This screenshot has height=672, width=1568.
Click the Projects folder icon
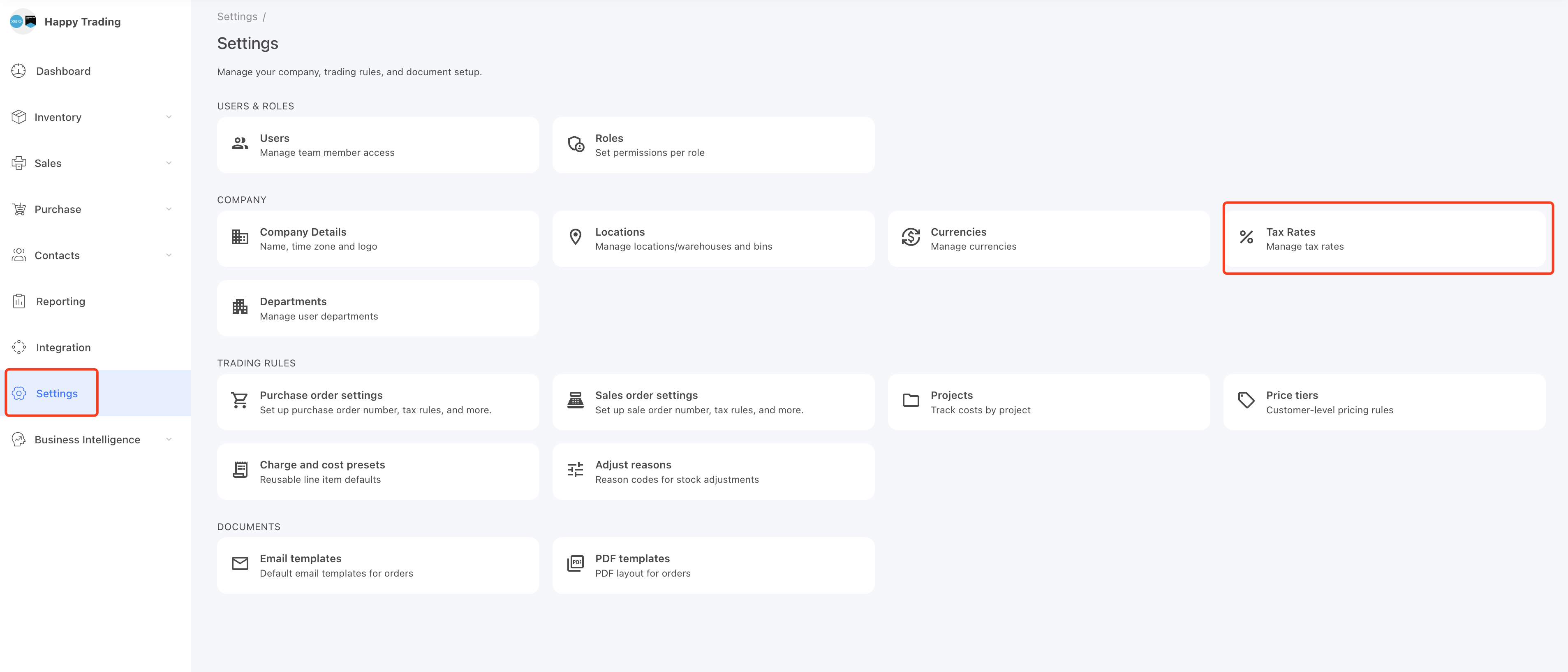click(x=911, y=401)
